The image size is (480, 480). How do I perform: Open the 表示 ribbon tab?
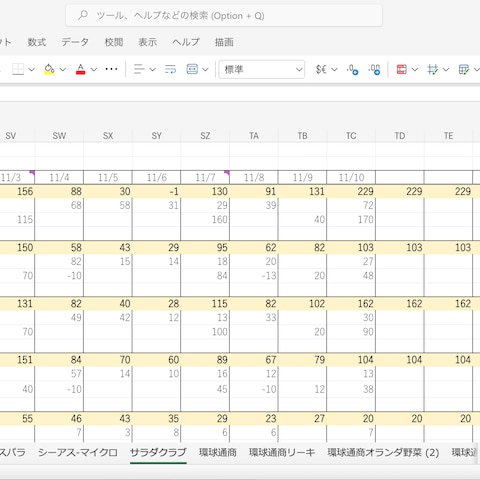(x=148, y=42)
